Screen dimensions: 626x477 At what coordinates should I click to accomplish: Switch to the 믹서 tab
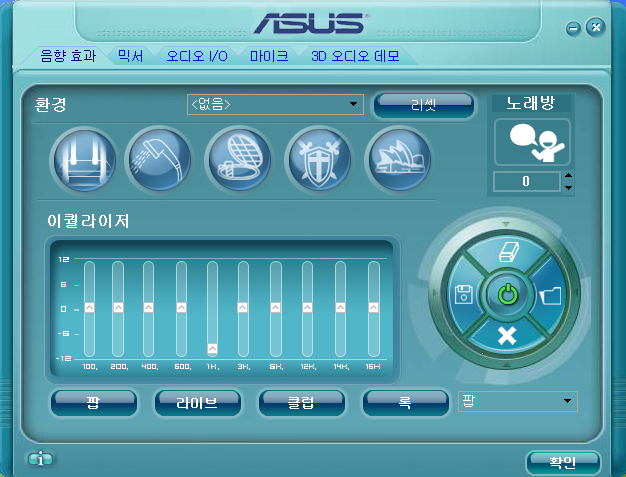coord(131,56)
